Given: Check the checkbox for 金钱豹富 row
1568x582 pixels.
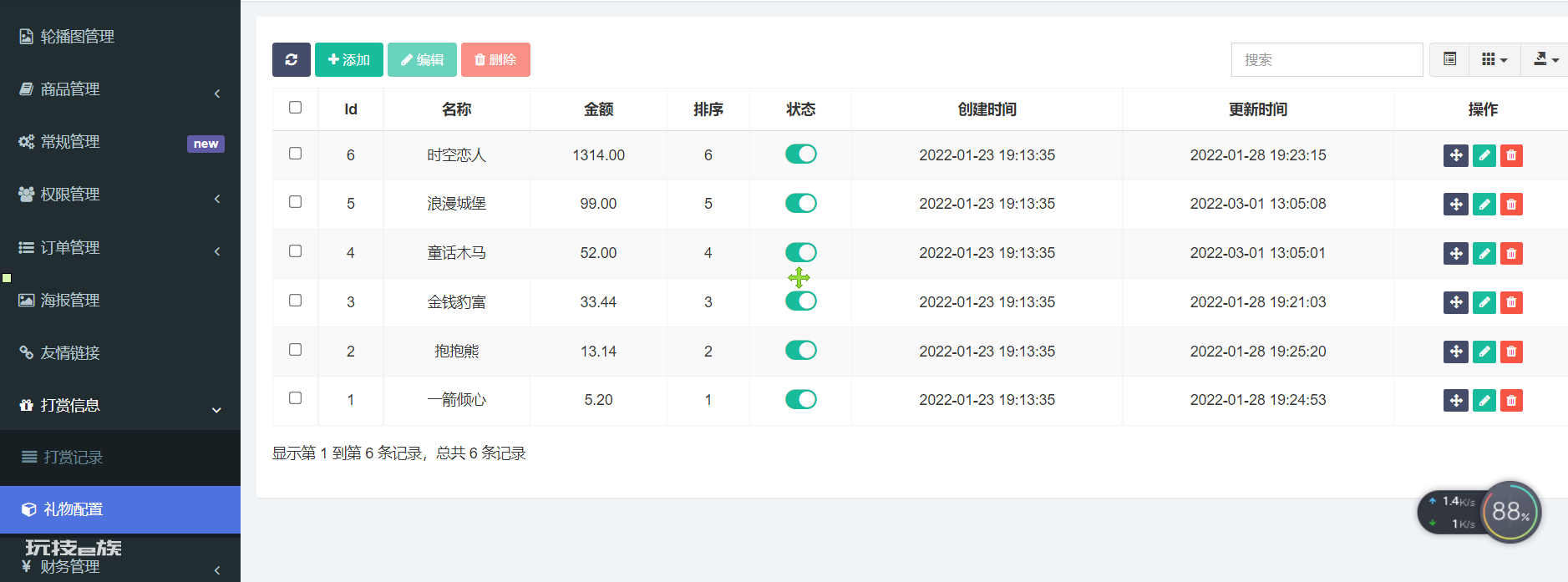Looking at the screenshot, I should point(295,300).
